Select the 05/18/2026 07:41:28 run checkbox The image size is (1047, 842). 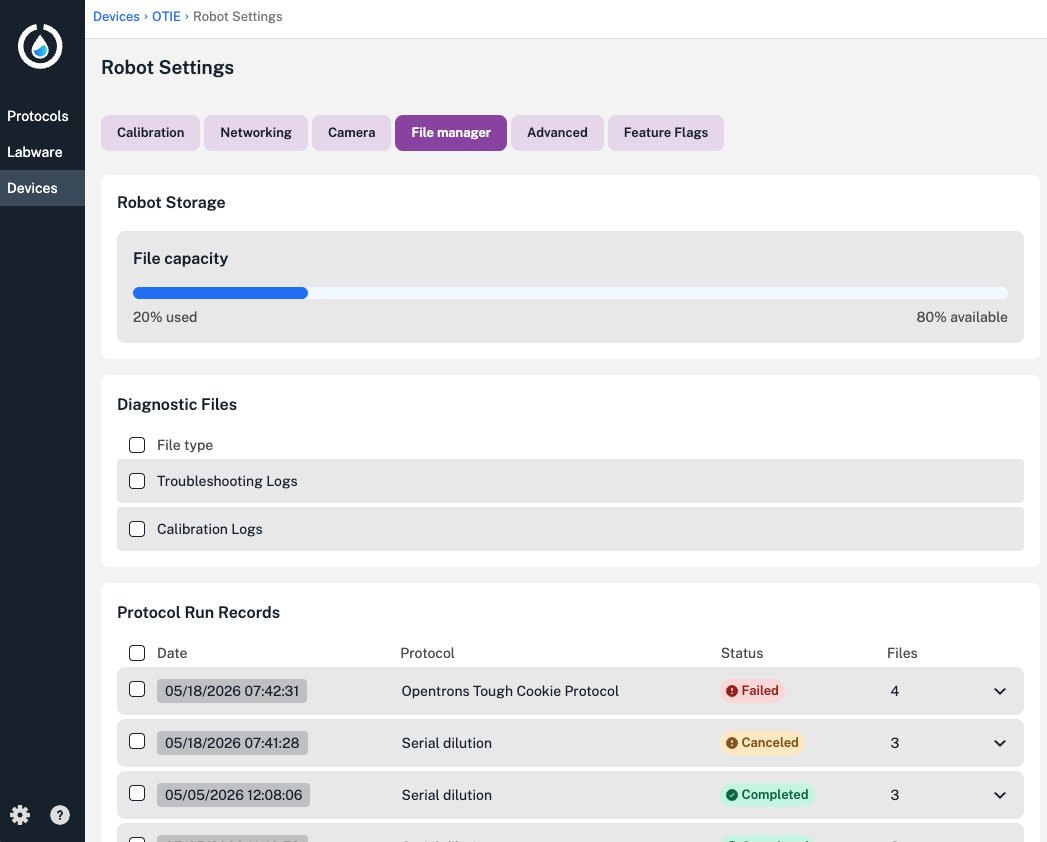pos(137,741)
